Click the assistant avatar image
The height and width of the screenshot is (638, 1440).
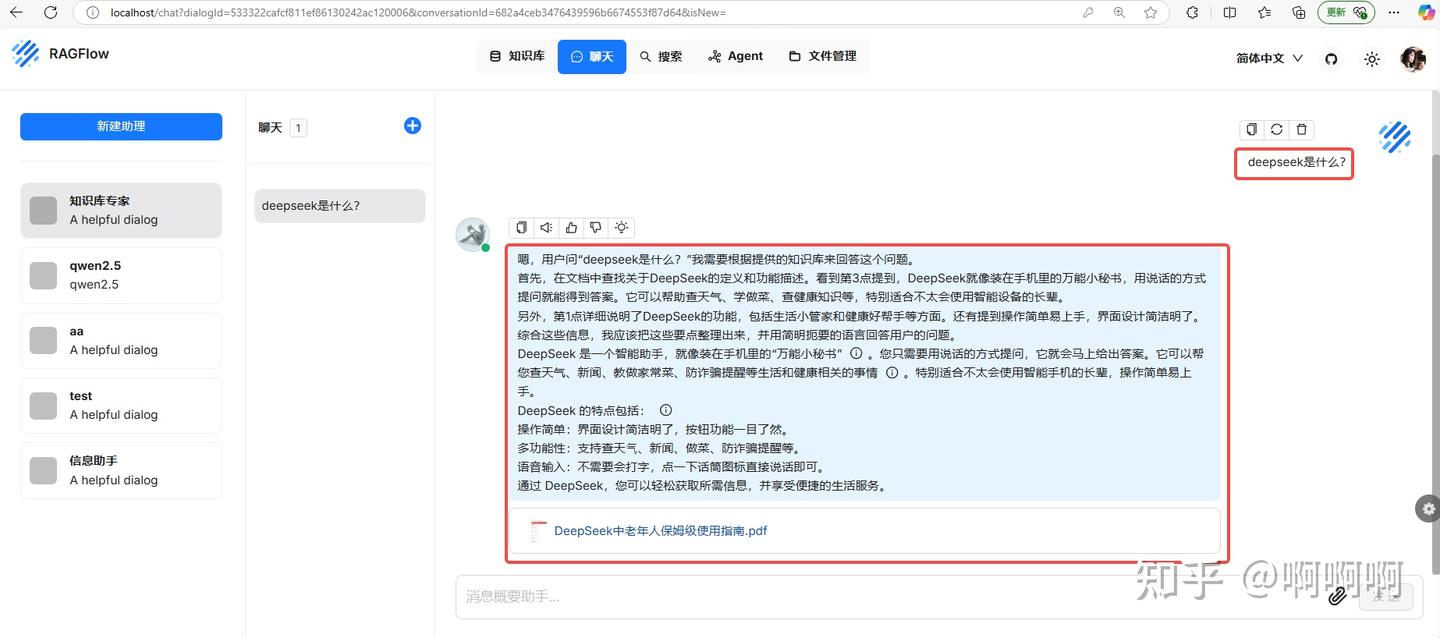[472, 235]
